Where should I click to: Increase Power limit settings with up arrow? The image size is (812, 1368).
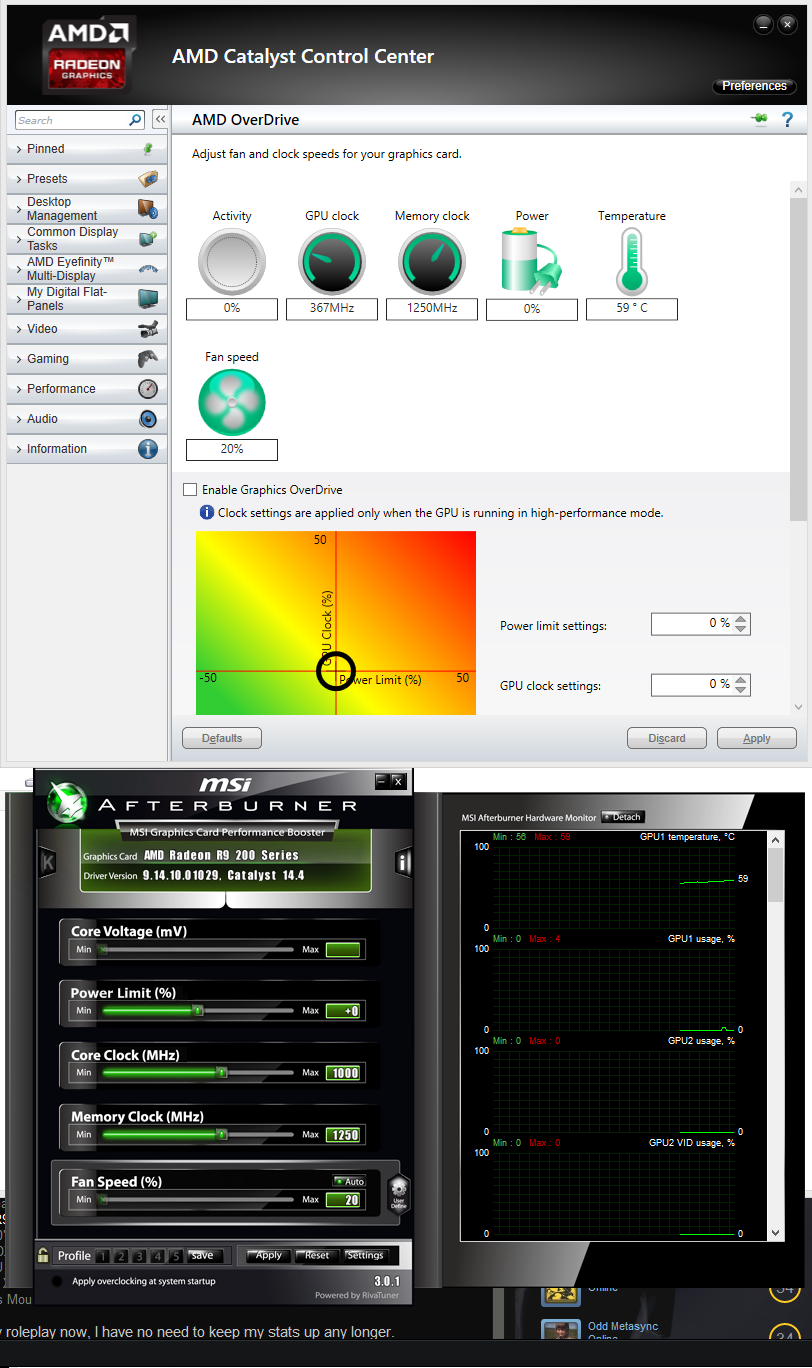click(x=740, y=619)
